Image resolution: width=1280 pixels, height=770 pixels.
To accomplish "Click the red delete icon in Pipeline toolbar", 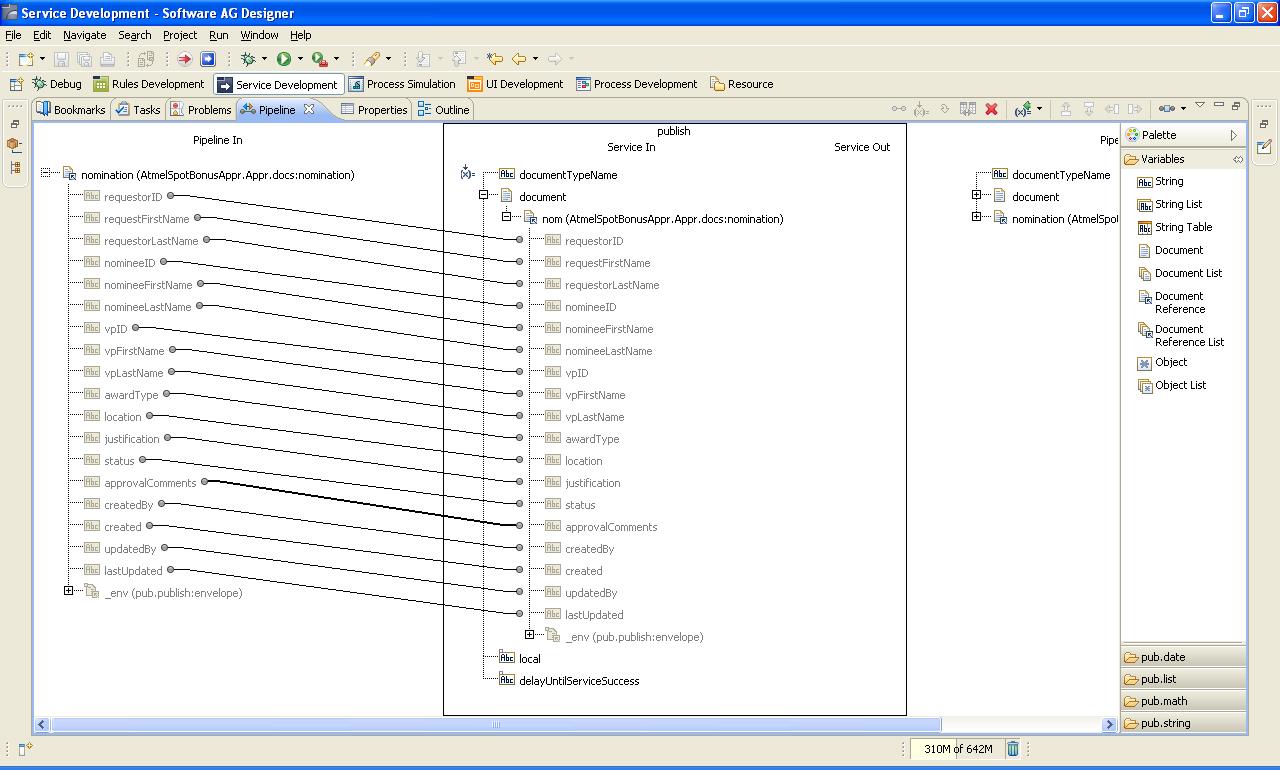I will 991,109.
